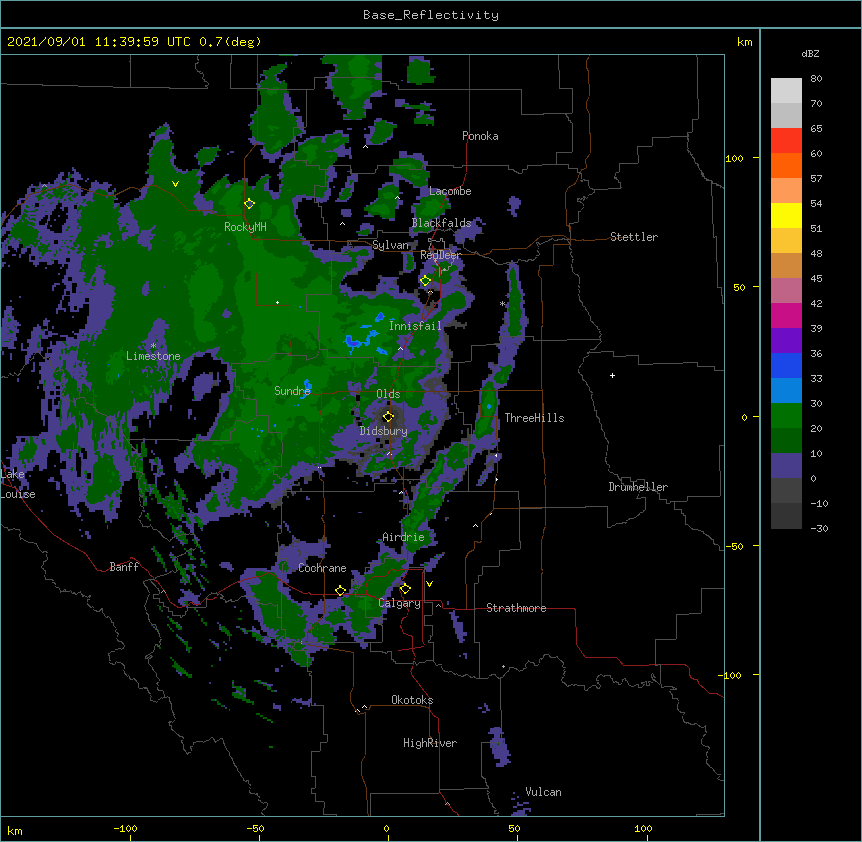Select the purple 39-36 dBZ legend swatch
Viewport: 862px width, 842px height.
(x=786, y=341)
